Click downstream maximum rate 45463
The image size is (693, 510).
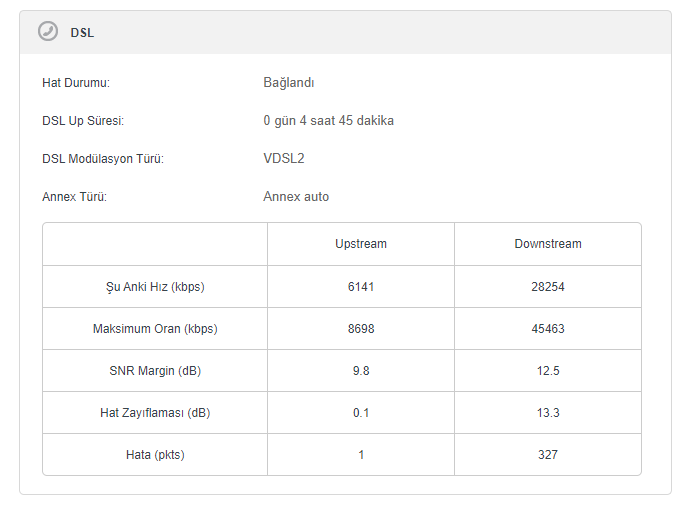pyautogui.click(x=548, y=329)
